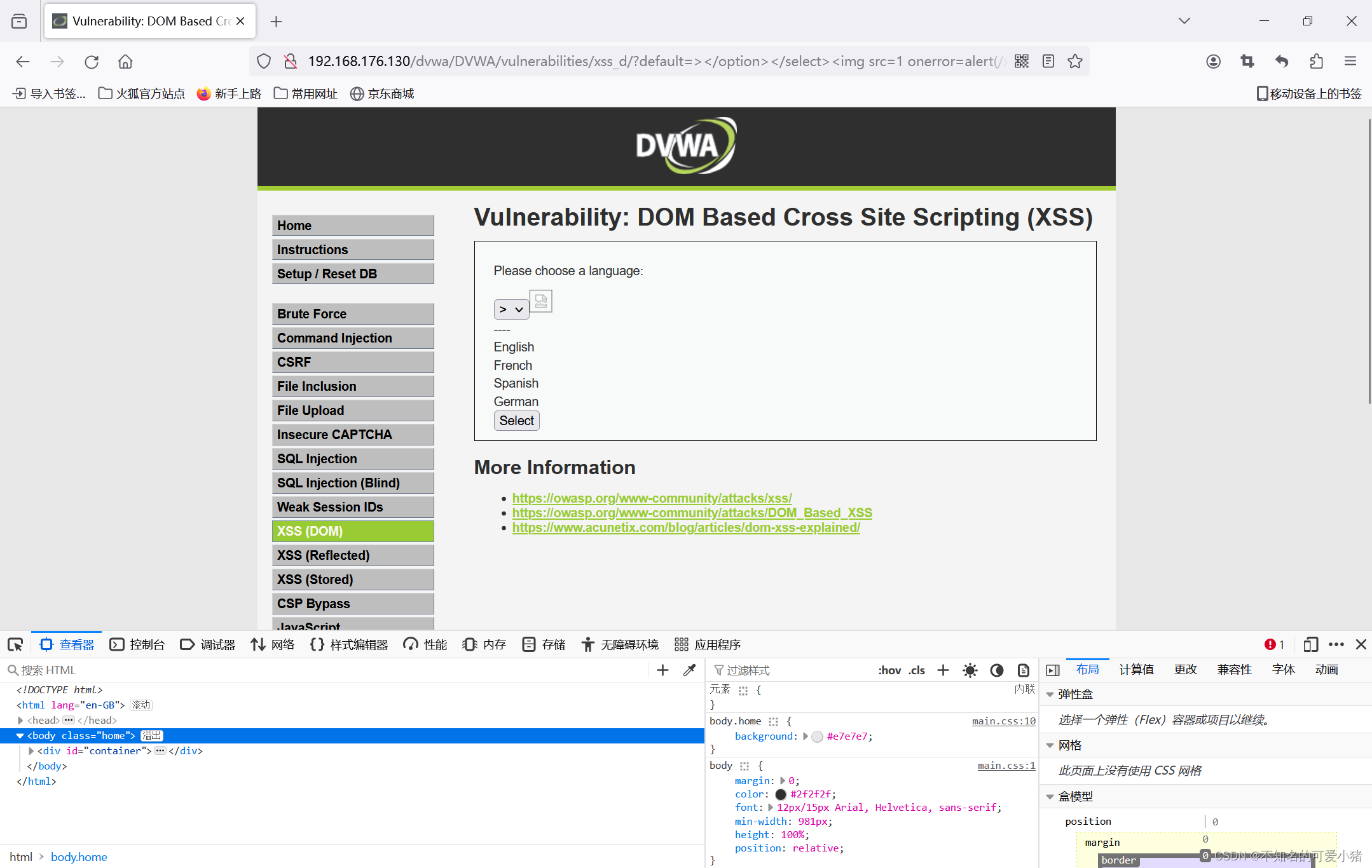The height and width of the screenshot is (868, 1372).
Task: Activate the element picker in DevTools
Action: [15, 644]
